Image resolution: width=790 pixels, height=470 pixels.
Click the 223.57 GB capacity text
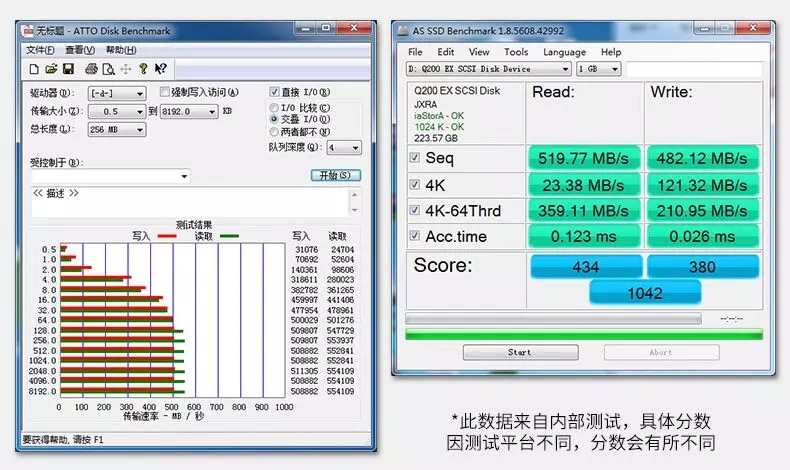pyautogui.click(x=436, y=138)
